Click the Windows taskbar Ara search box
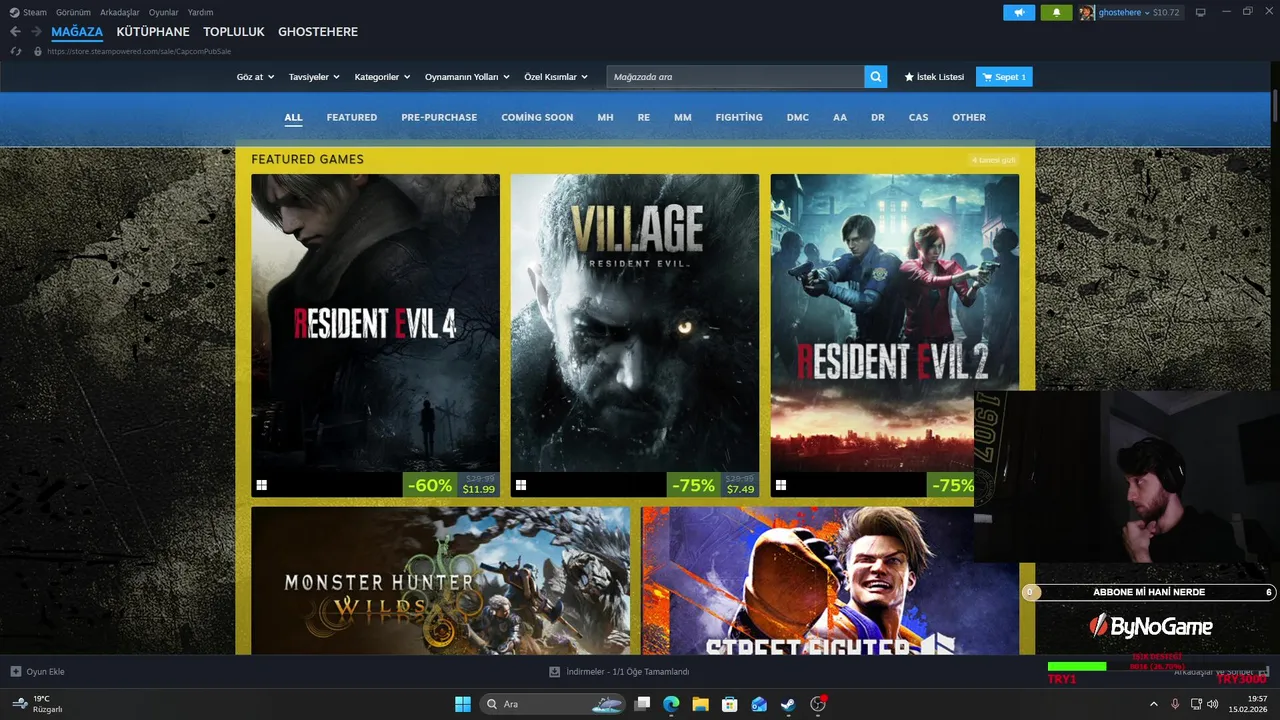The height and width of the screenshot is (720, 1280). coord(553,704)
